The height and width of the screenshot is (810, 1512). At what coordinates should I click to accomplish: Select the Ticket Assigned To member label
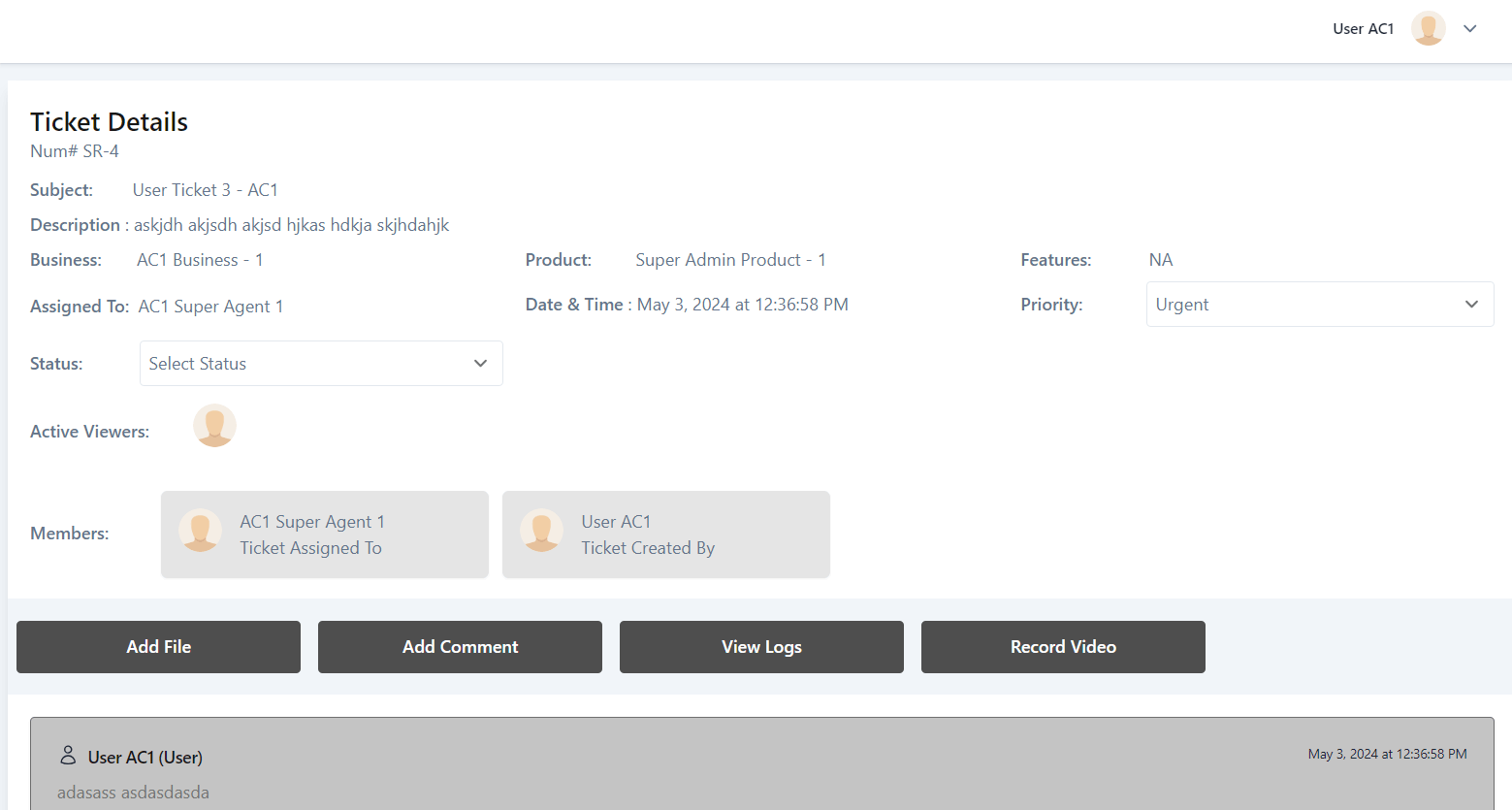coord(310,548)
